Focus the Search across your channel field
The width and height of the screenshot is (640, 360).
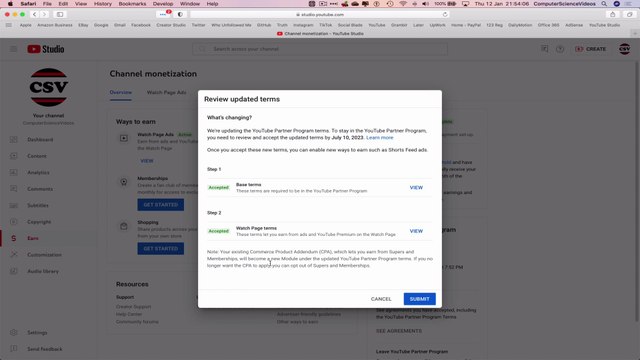point(320,49)
